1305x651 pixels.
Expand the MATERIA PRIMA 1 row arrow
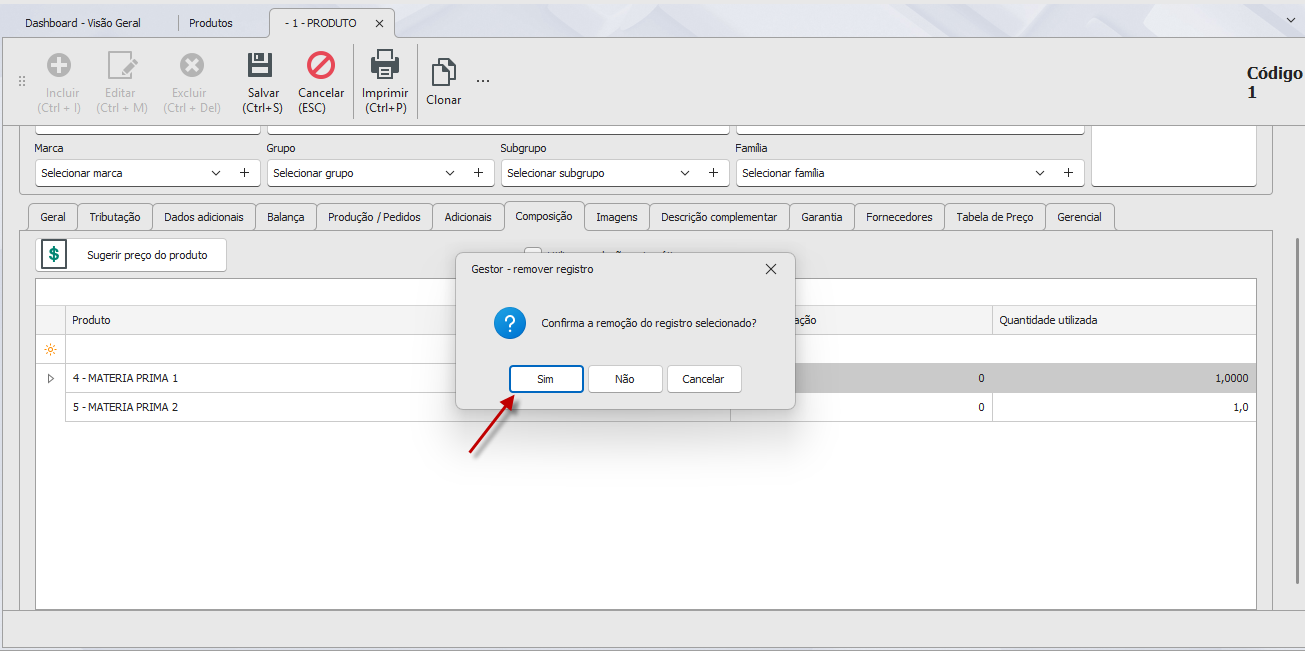pyautogui.click(x=51, y=378)
